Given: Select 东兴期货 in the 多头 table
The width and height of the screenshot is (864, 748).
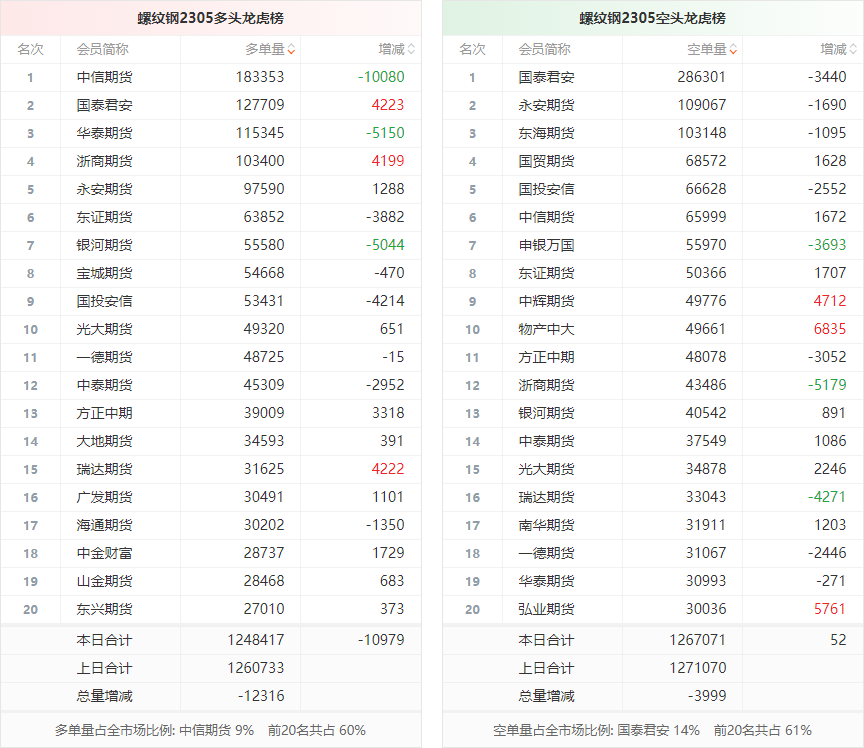Looking at the screenshot, I should pyautogui.click(x=104, y=609).
